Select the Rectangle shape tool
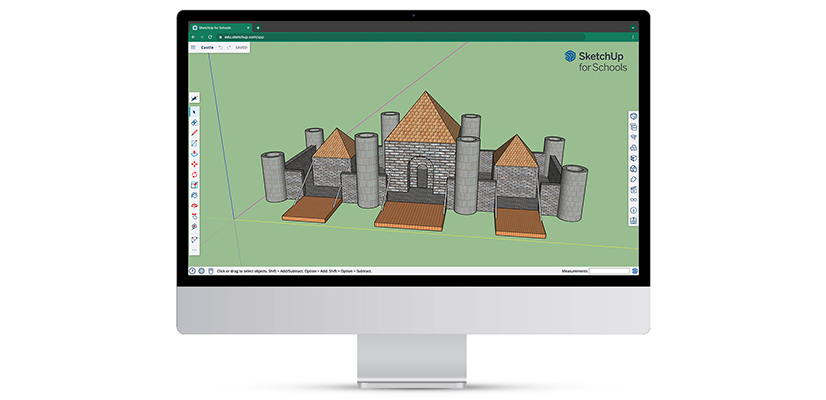The height and width of the screenshot is (400, 826). tap(194, 143)
